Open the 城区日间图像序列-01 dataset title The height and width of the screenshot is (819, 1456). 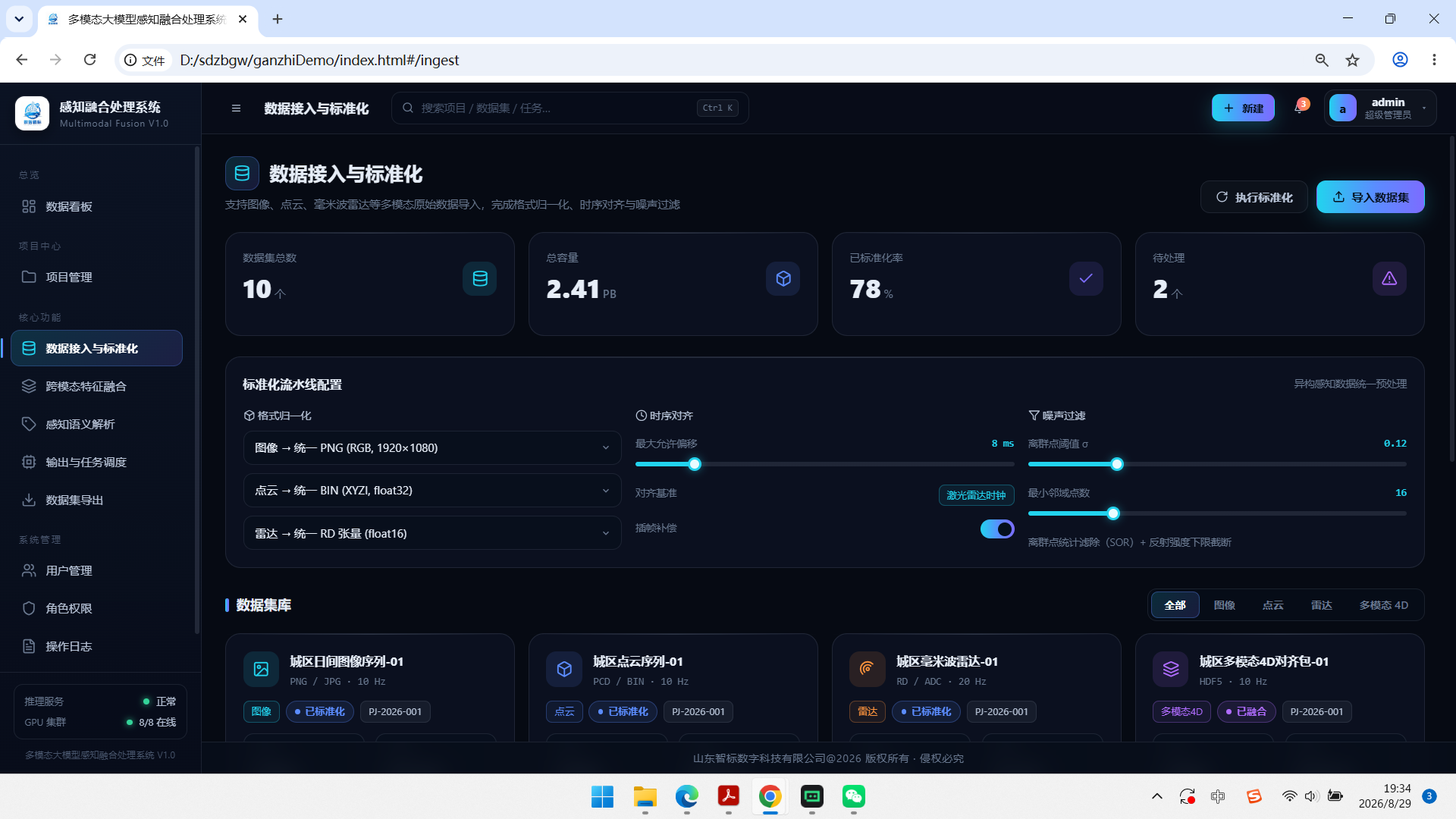pos(347,661)
